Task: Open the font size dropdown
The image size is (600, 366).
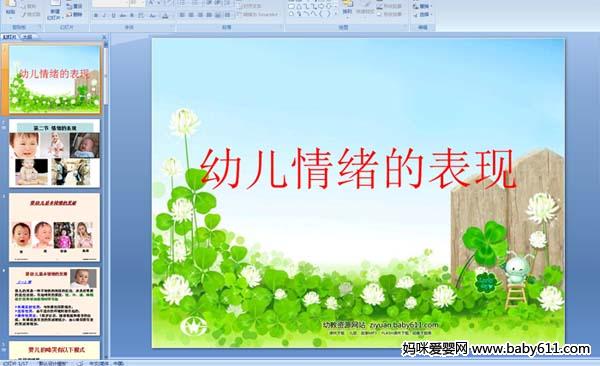Action: [138, 3]
